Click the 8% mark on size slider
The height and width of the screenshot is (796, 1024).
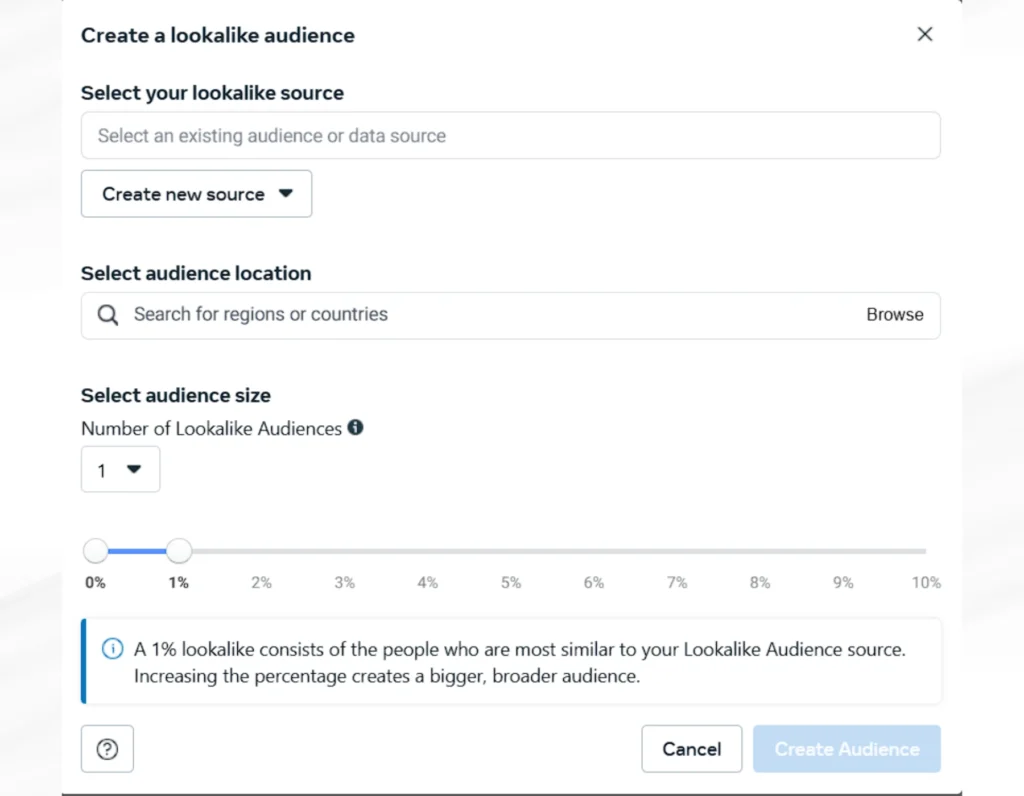tap(760, 551)
